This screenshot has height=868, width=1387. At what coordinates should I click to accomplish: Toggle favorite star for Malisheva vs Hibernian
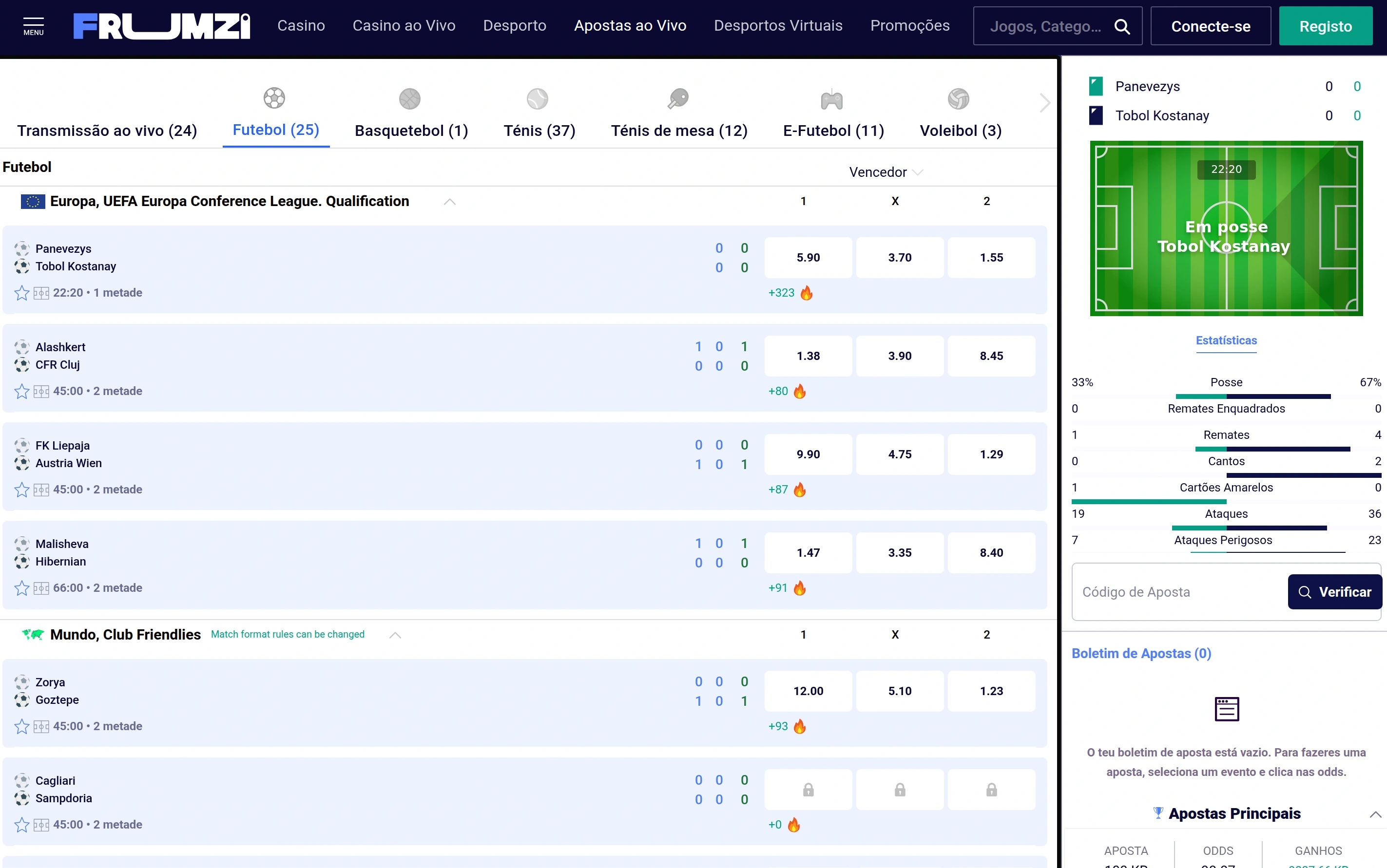pos(22,588)
